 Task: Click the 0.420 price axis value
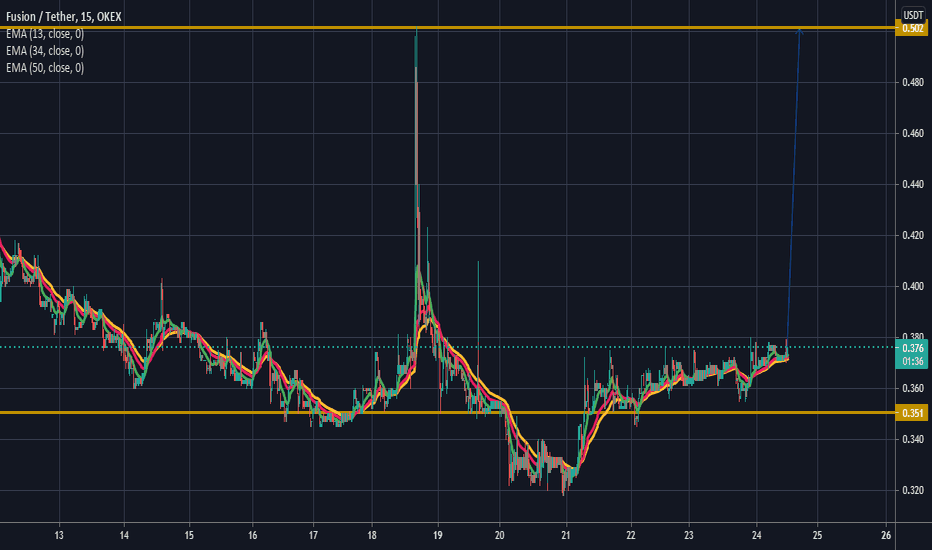pyautogui.click(x=913, y=235)
